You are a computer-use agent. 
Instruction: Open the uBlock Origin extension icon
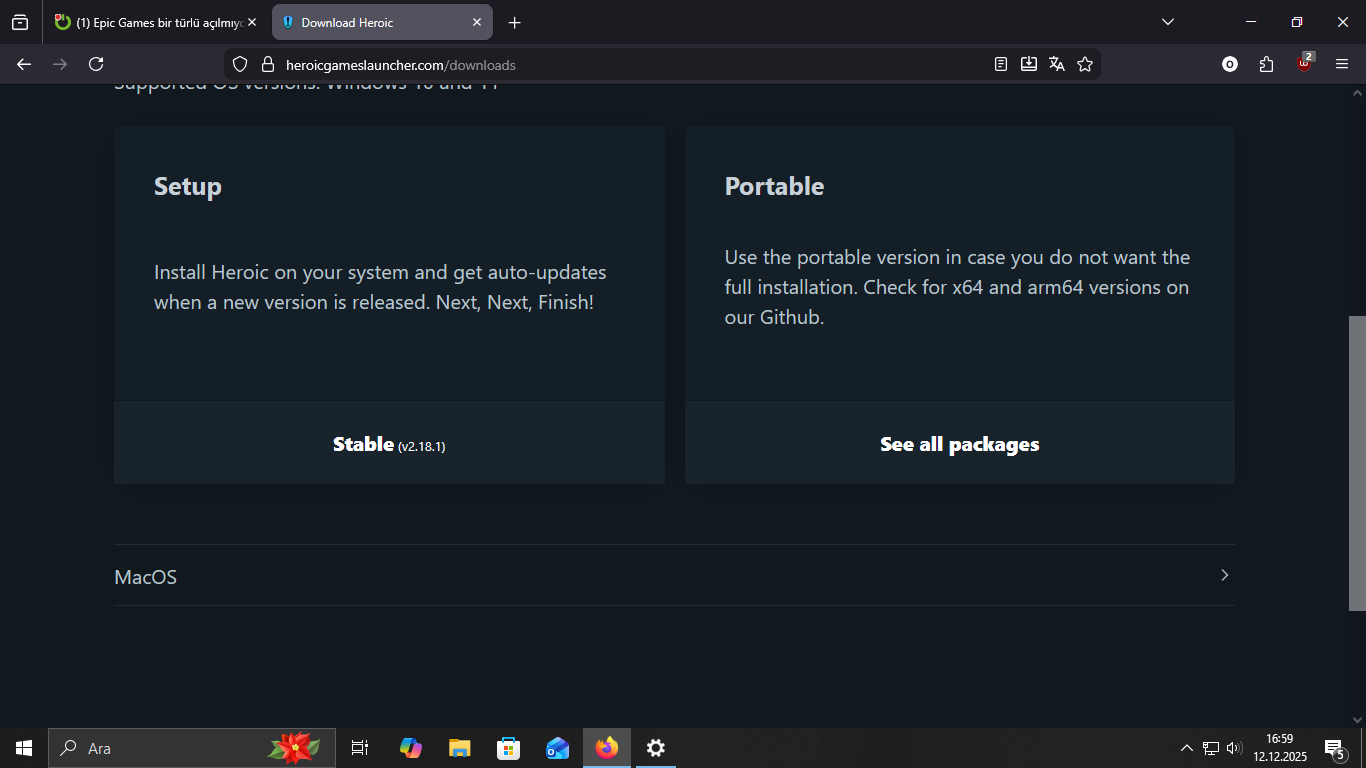(1304, 63)
